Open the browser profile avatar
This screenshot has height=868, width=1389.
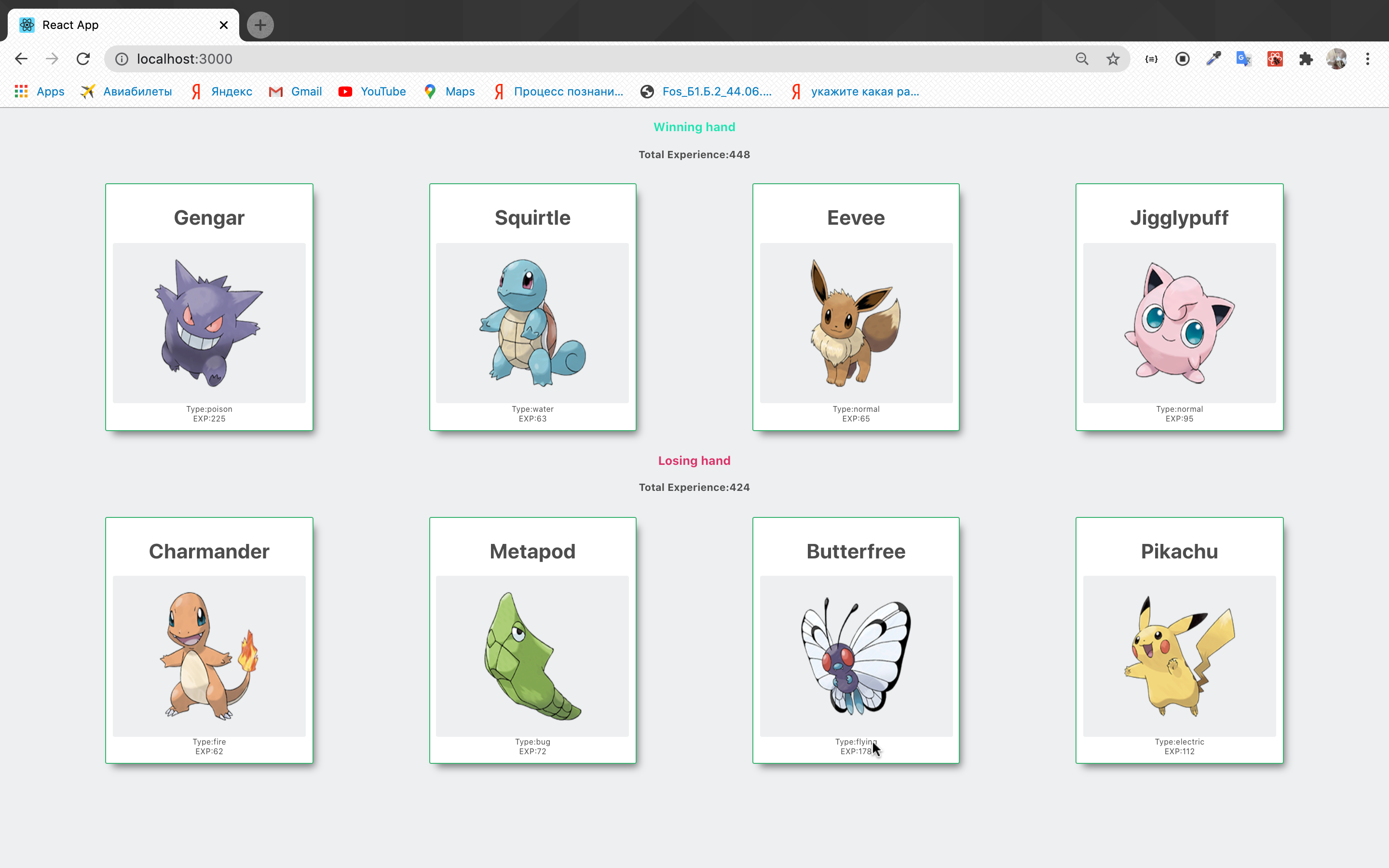tap(1337, 58)
